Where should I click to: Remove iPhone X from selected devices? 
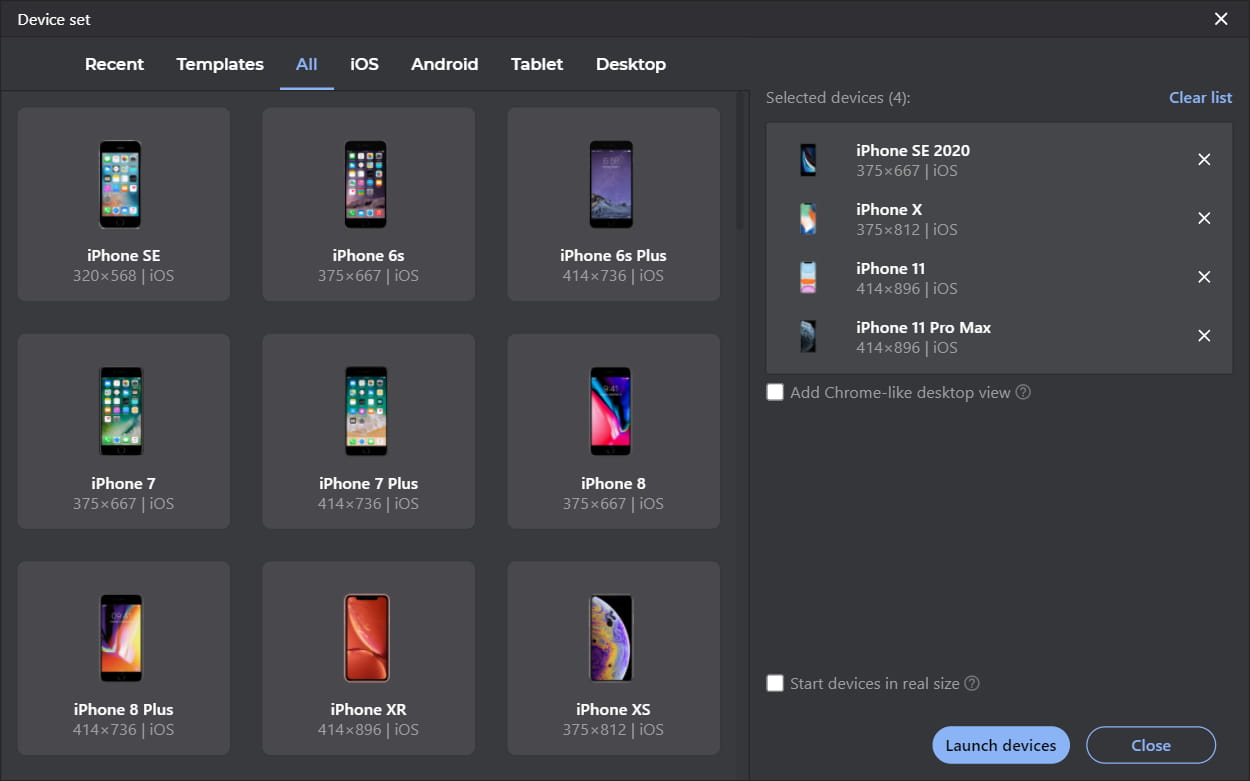[1204, 219]
